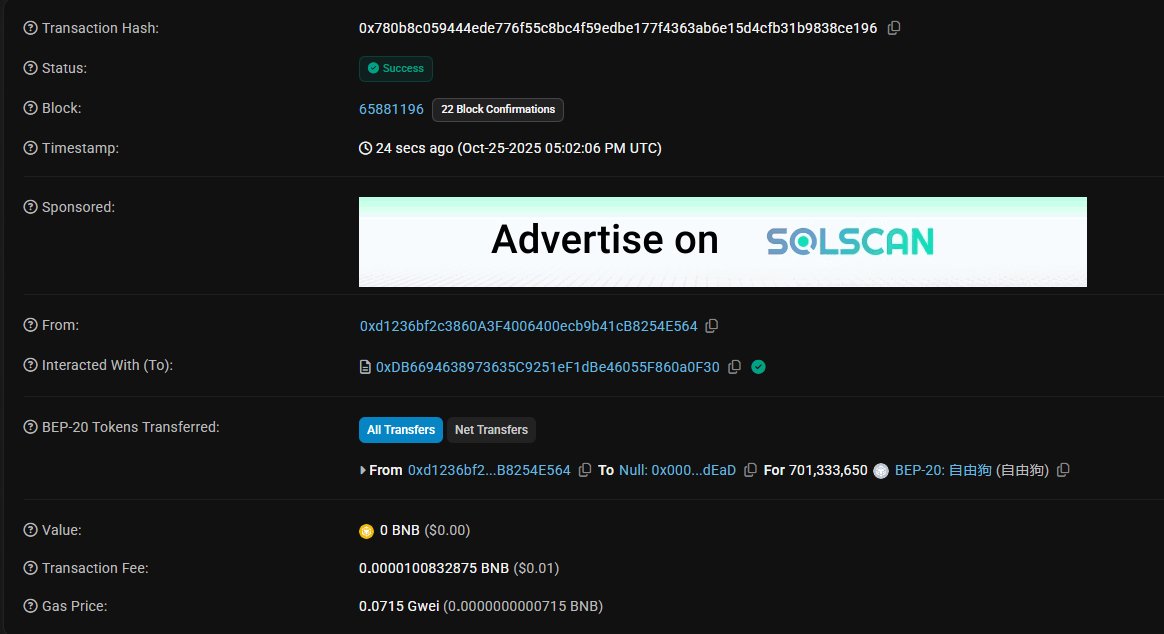Expand the token transfer row arrow before From

coord(362,470)
